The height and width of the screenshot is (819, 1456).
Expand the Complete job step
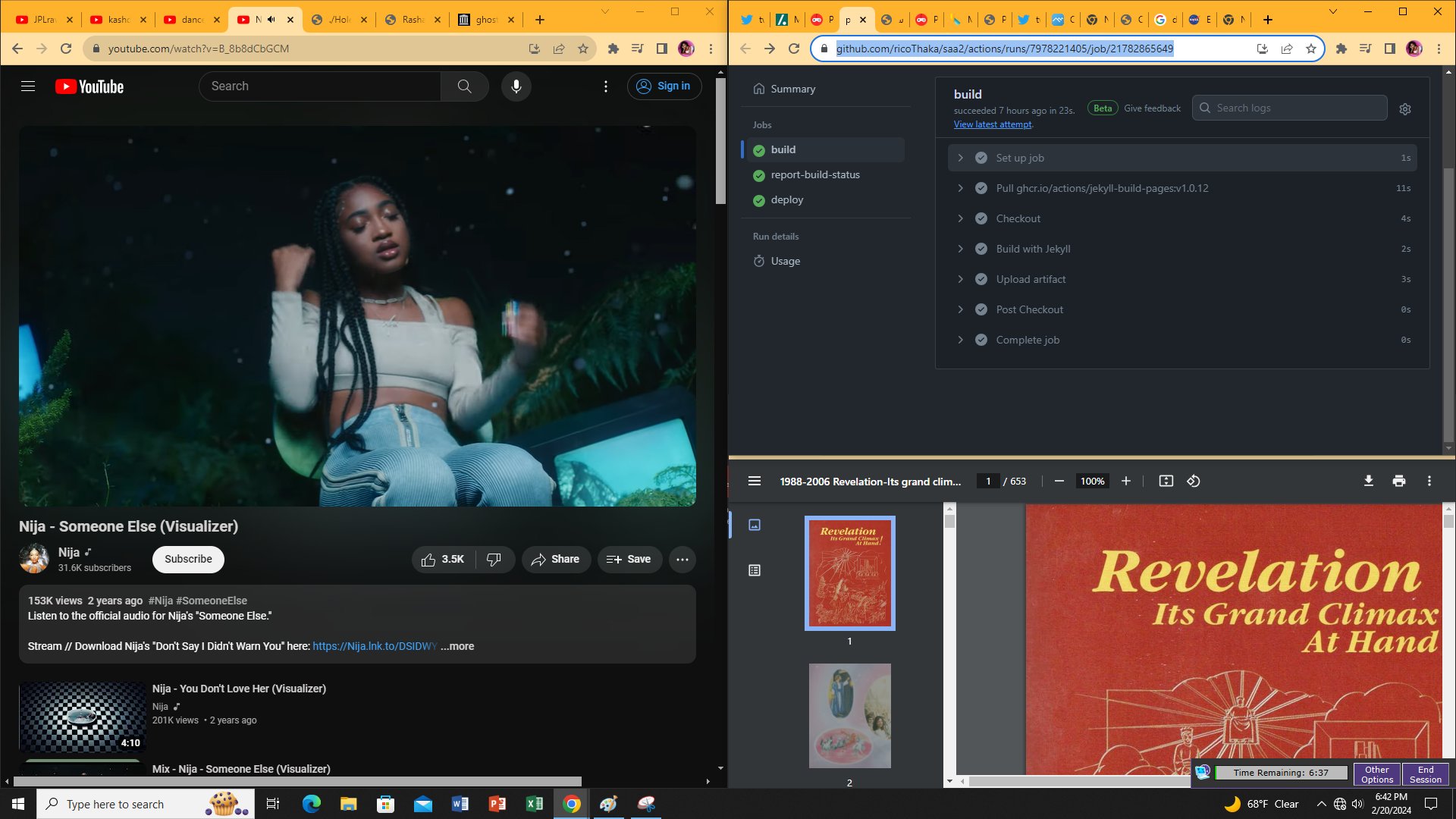pos(1182,340)
